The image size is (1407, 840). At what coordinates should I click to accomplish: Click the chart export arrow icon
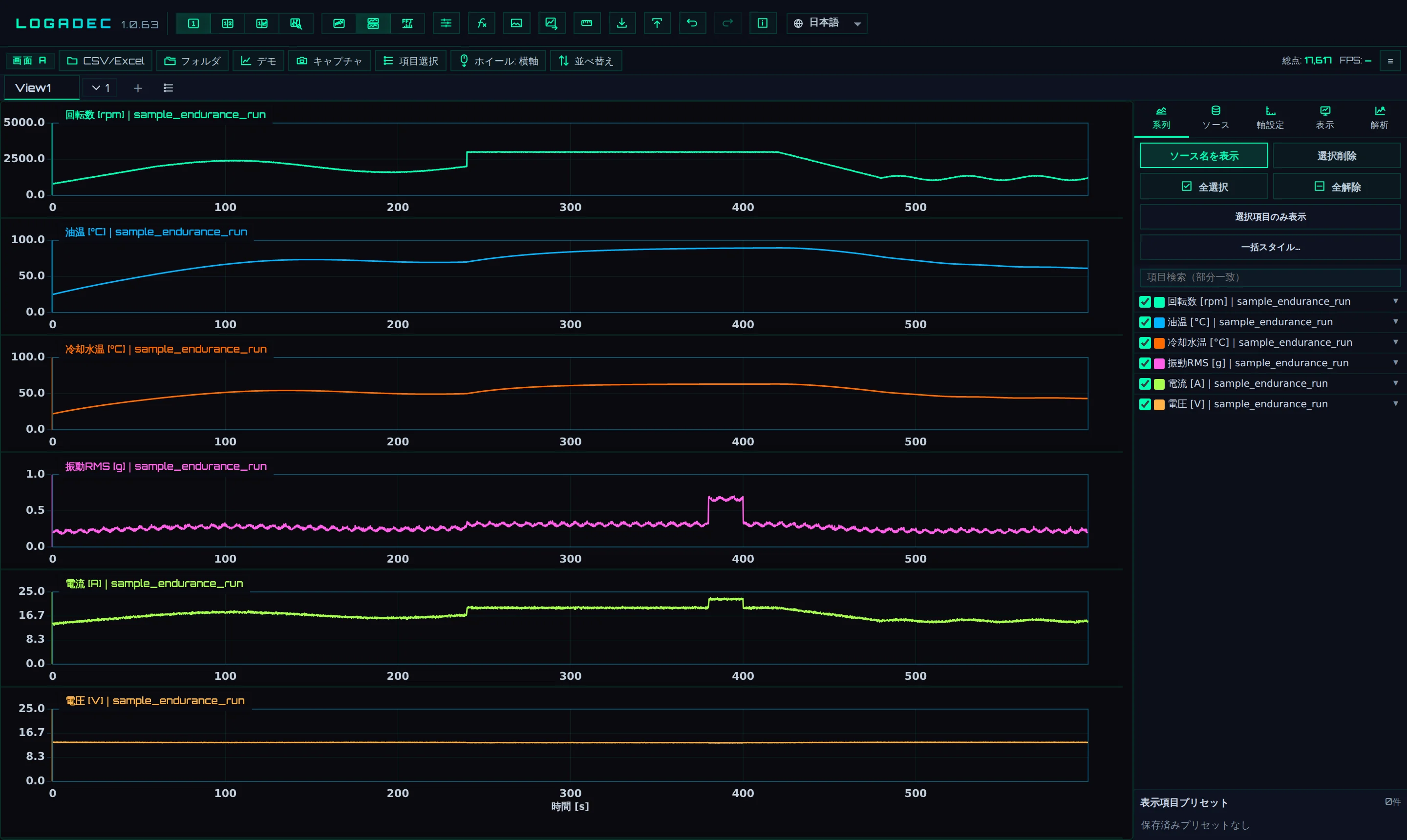[x=552, y=23]
